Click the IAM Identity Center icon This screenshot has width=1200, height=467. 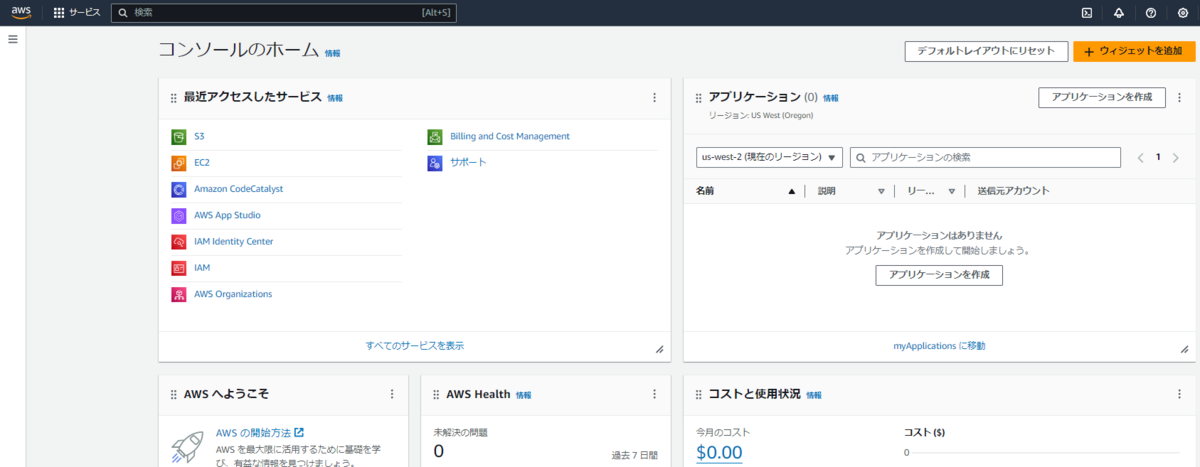point(178,241)
